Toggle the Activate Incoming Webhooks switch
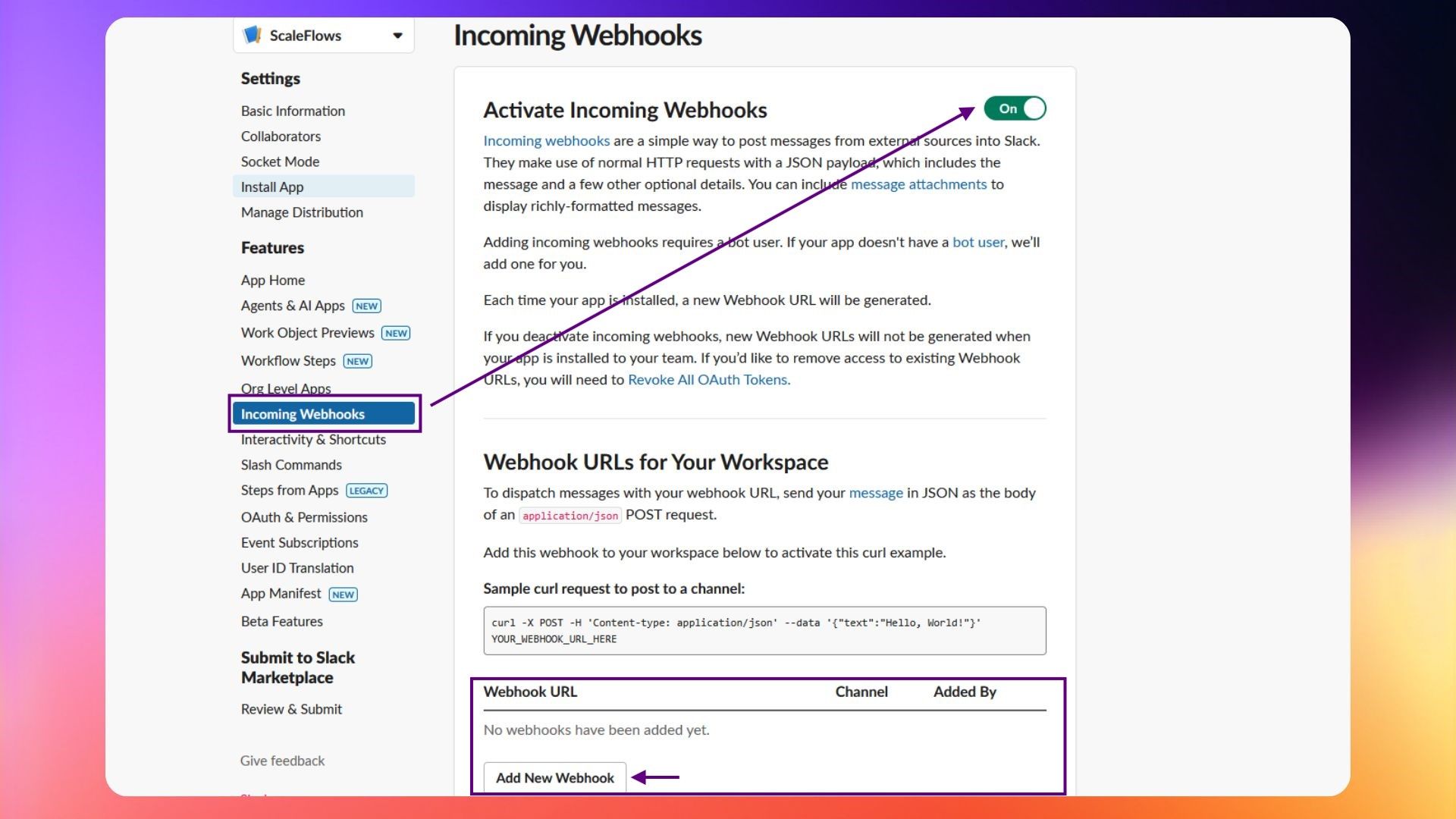Viewport: 1456px width, 819px height. (1015, 108)
